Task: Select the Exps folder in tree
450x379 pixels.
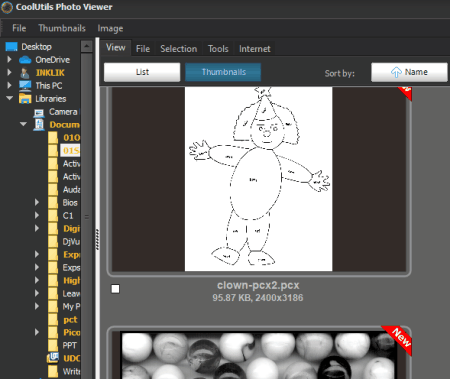Action: [71, 268]
